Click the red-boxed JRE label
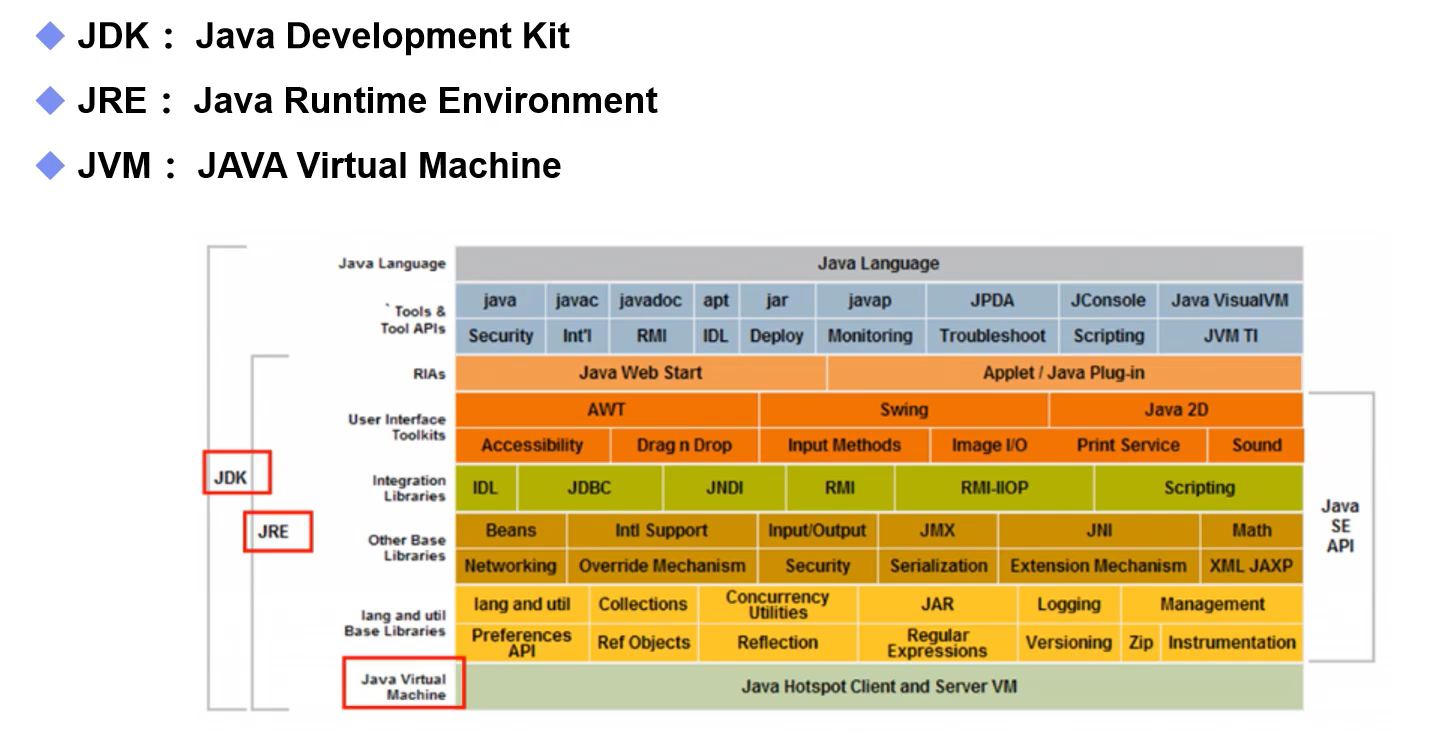The height and width of the screenshot is (749, 1442). click(x=278, y=532)
